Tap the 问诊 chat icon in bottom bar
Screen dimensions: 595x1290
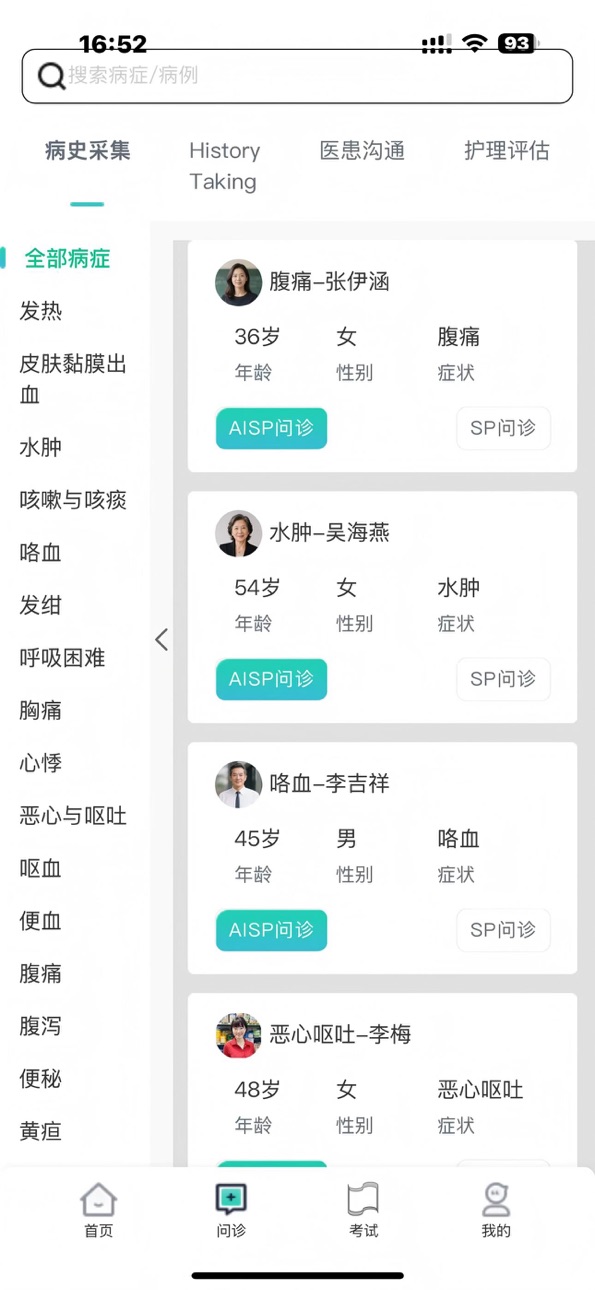(231, 1199)
